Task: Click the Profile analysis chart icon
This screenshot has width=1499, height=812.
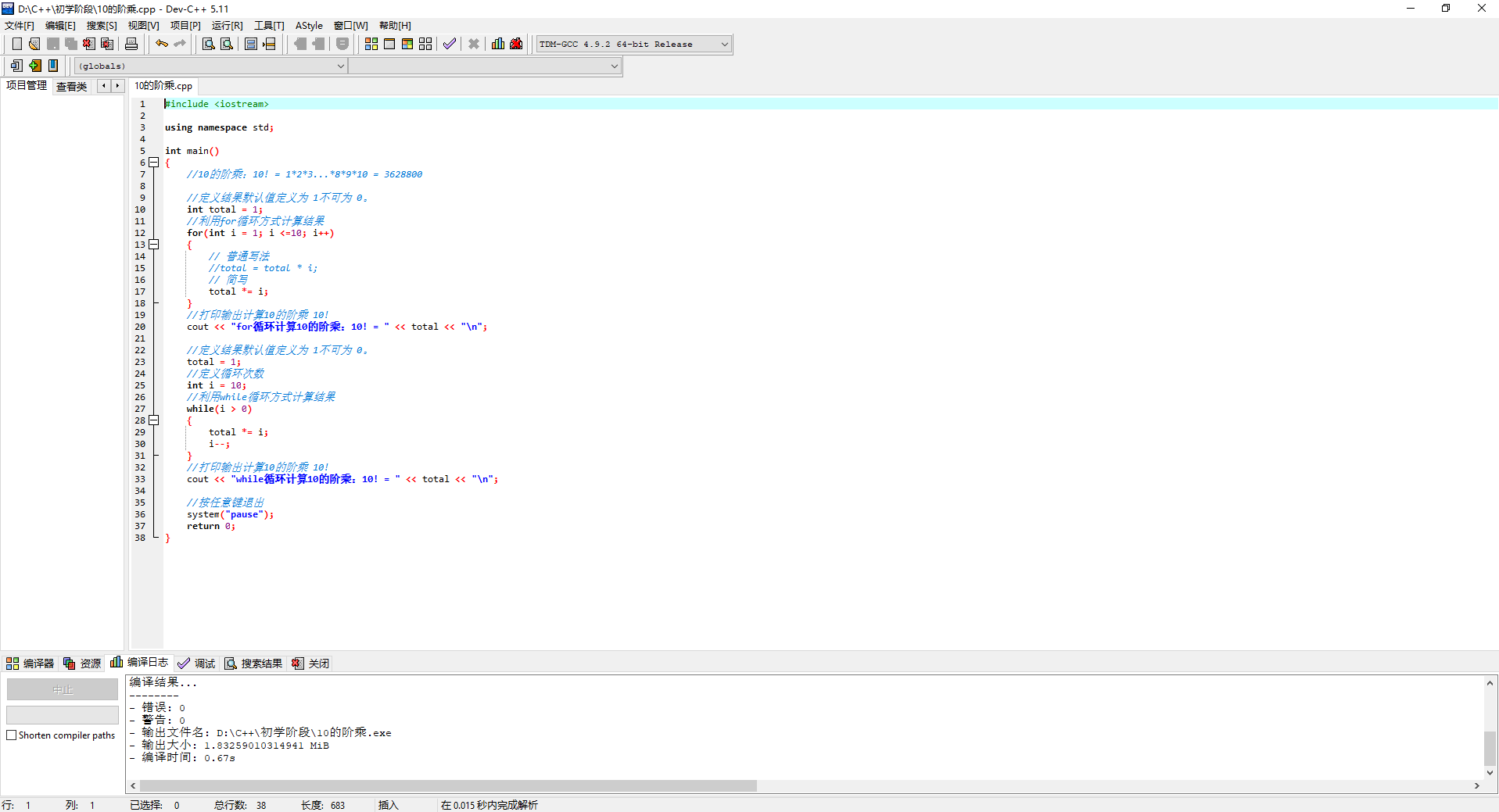Action: click(498, 44)
